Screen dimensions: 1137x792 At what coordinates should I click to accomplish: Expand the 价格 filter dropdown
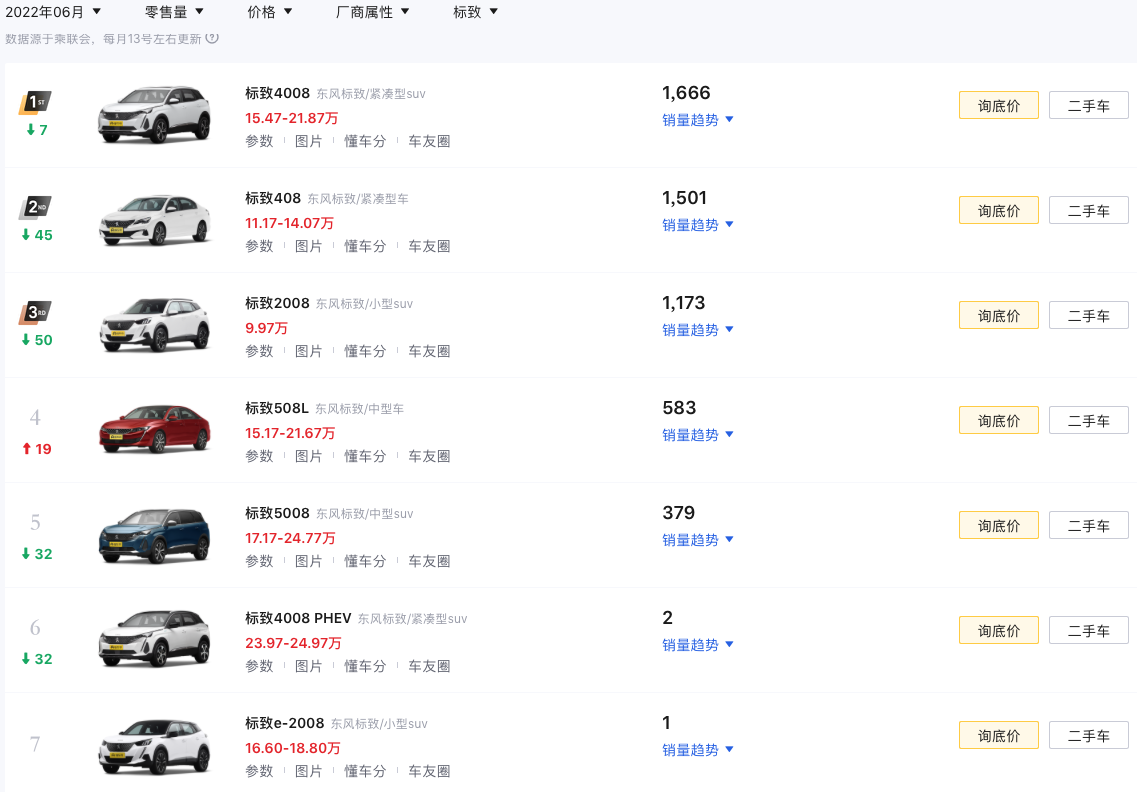coord(270,12)
